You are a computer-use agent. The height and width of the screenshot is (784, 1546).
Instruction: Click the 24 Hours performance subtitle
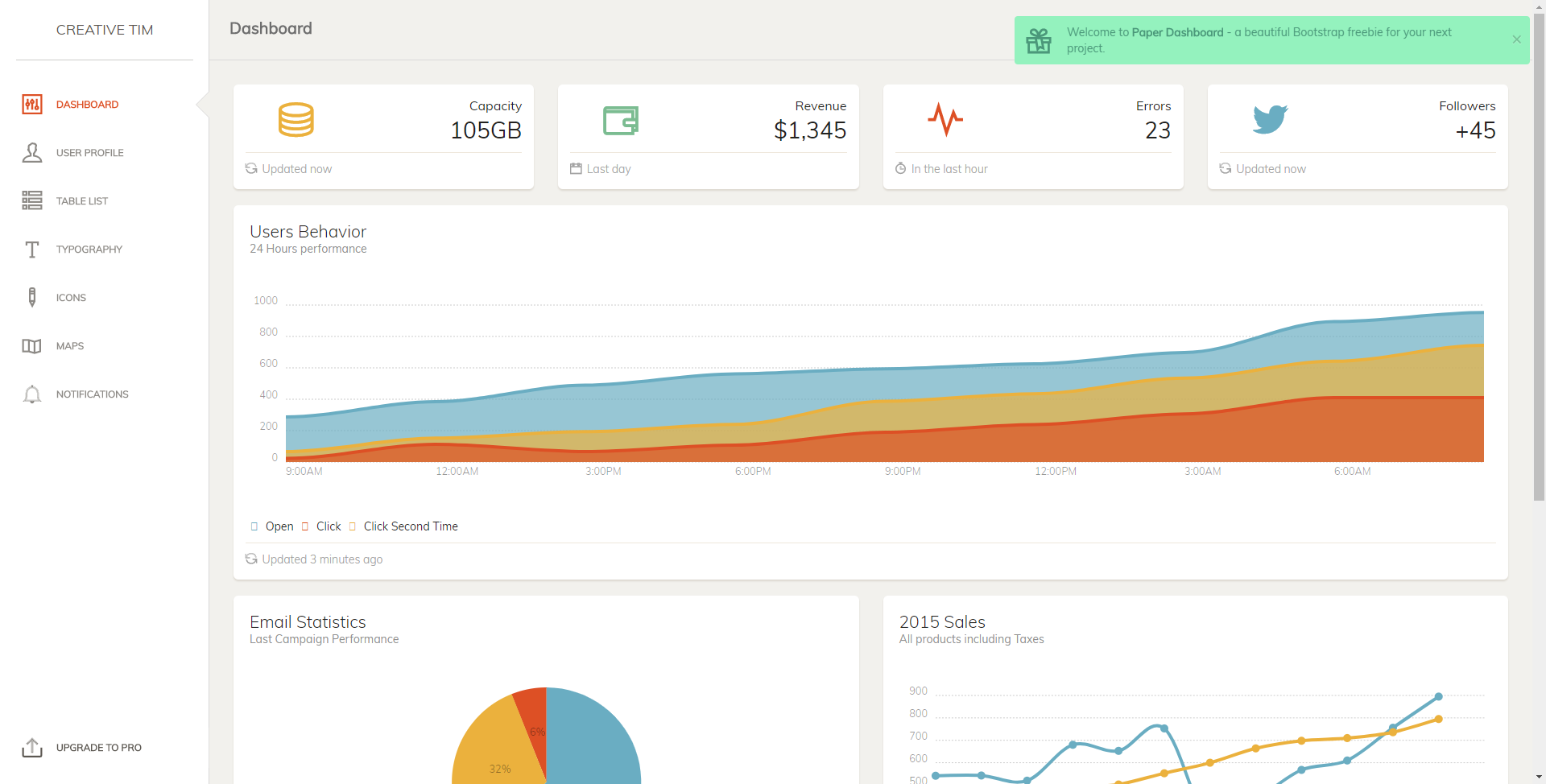(x=308, y=249)
